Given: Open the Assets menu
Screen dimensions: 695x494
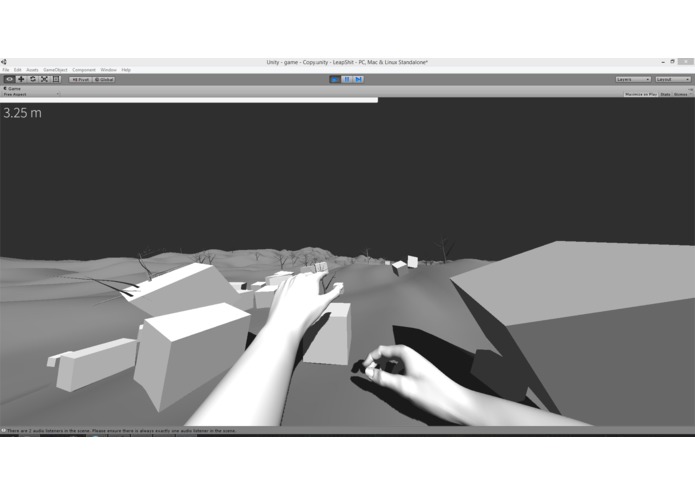Looking at the screenshot, I should click(x=32, y=70).
